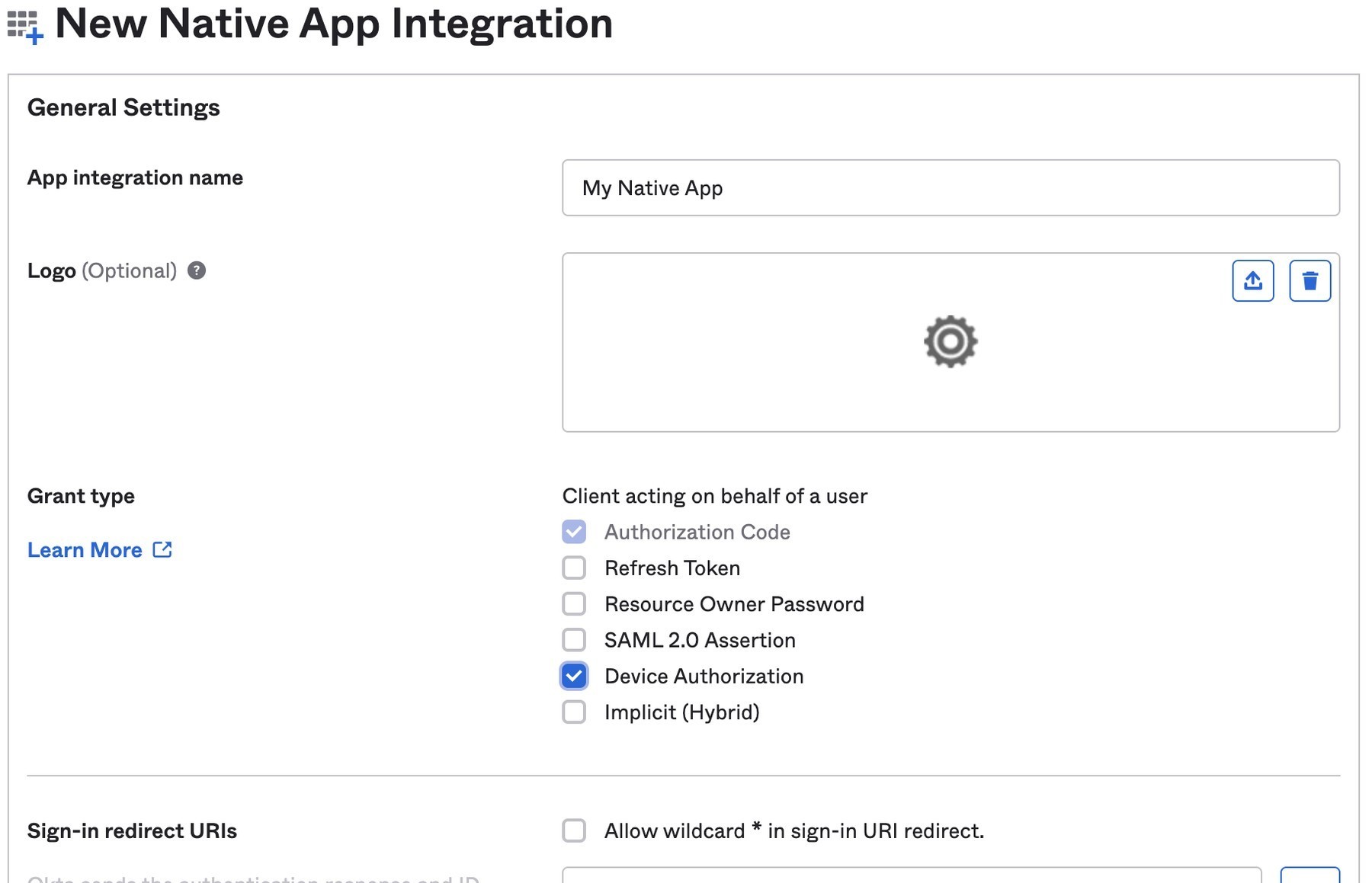Click the gear placeholder logo image
The height and width of the screenshot is (883, 1372).
point(950,341)
